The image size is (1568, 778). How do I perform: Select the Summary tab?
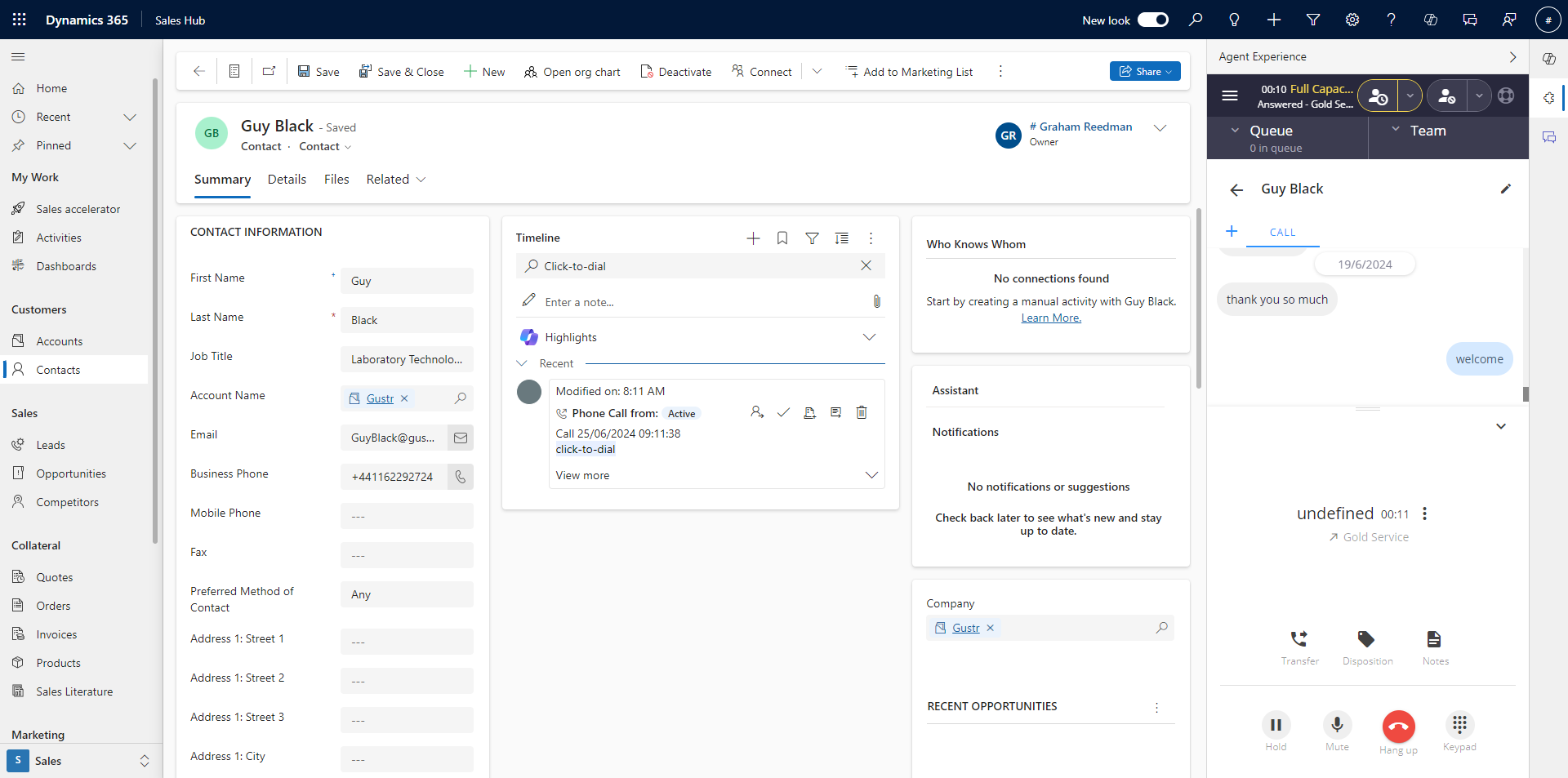(x=222, y=180)
